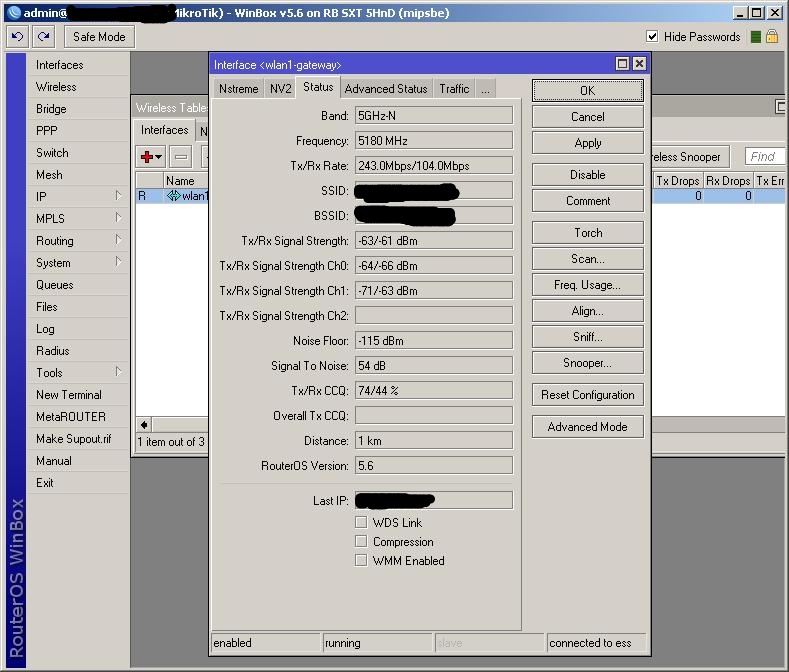Expand the MPLS submenu arrow
Image resolution: width=789 pixels, height=672 pixels.
pyautogui.click(x=118, y=217)
